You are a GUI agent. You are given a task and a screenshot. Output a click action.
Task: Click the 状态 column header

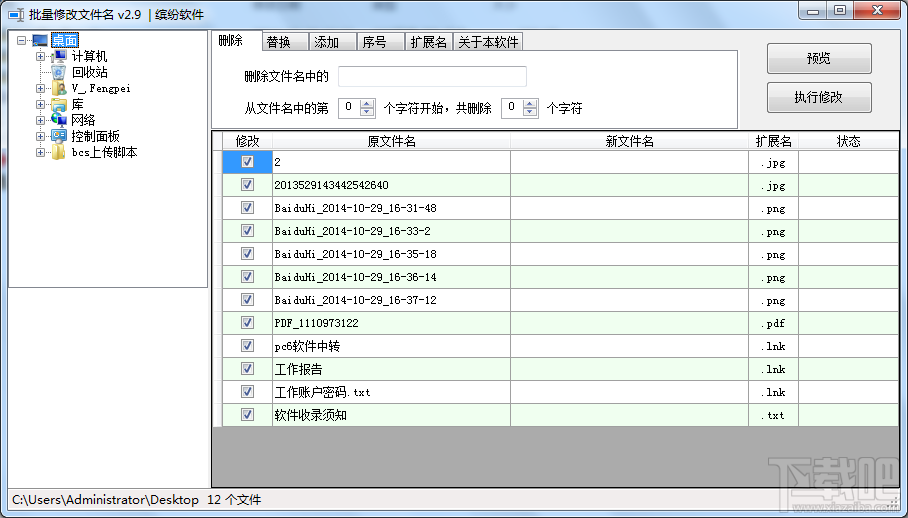848,141
